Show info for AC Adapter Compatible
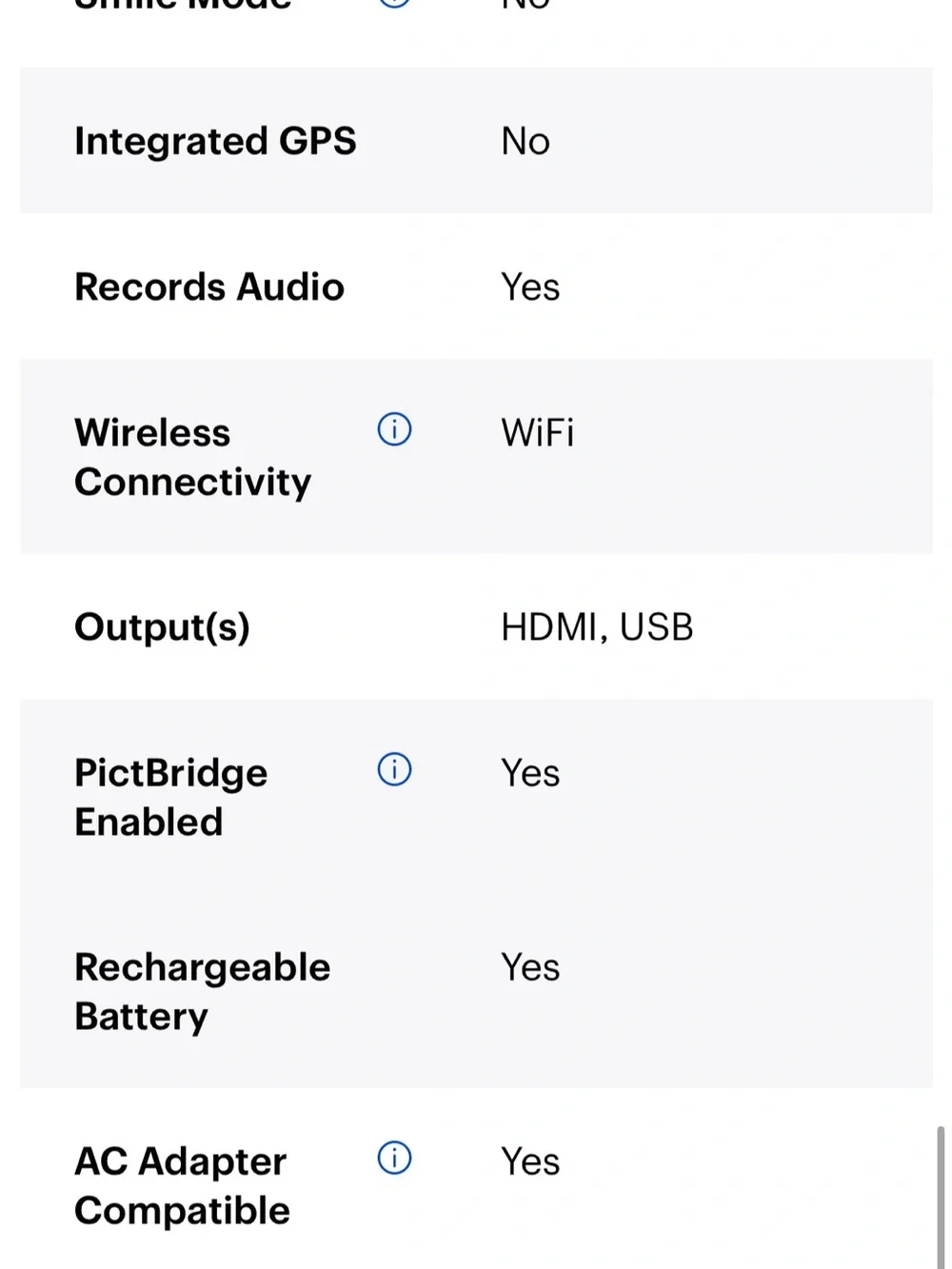Image resolution: width=952 pixels, height=1269 pixels. click(x=394, y=1158)
